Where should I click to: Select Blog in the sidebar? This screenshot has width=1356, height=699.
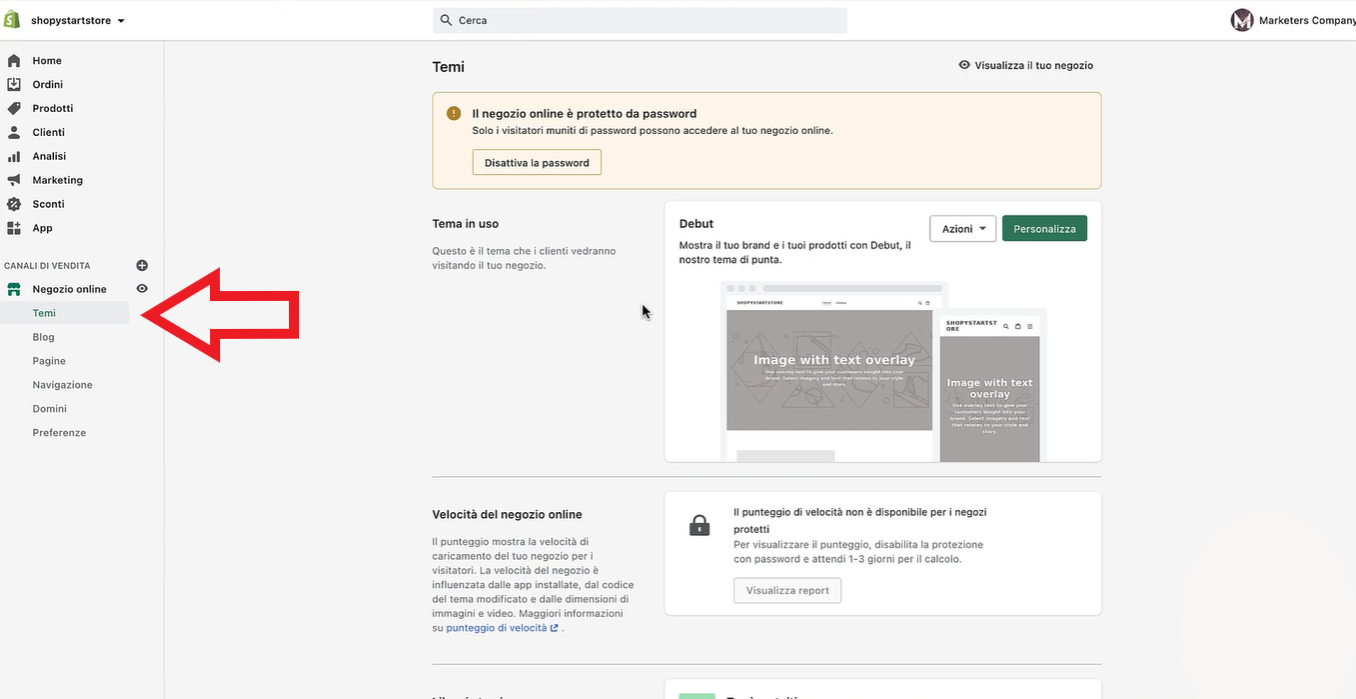(x=44, y=337)
